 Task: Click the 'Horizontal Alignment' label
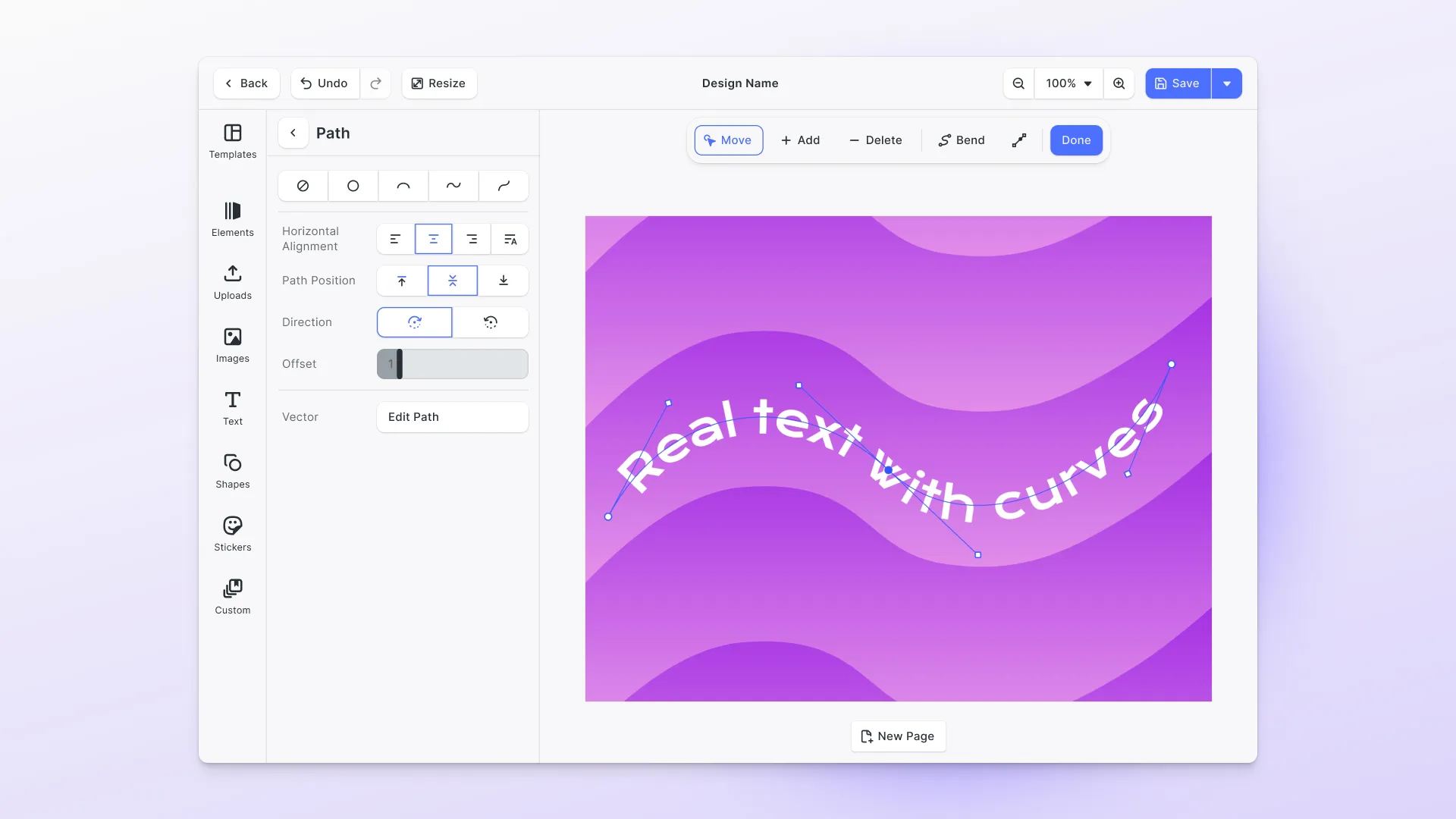tap(310, 239)
